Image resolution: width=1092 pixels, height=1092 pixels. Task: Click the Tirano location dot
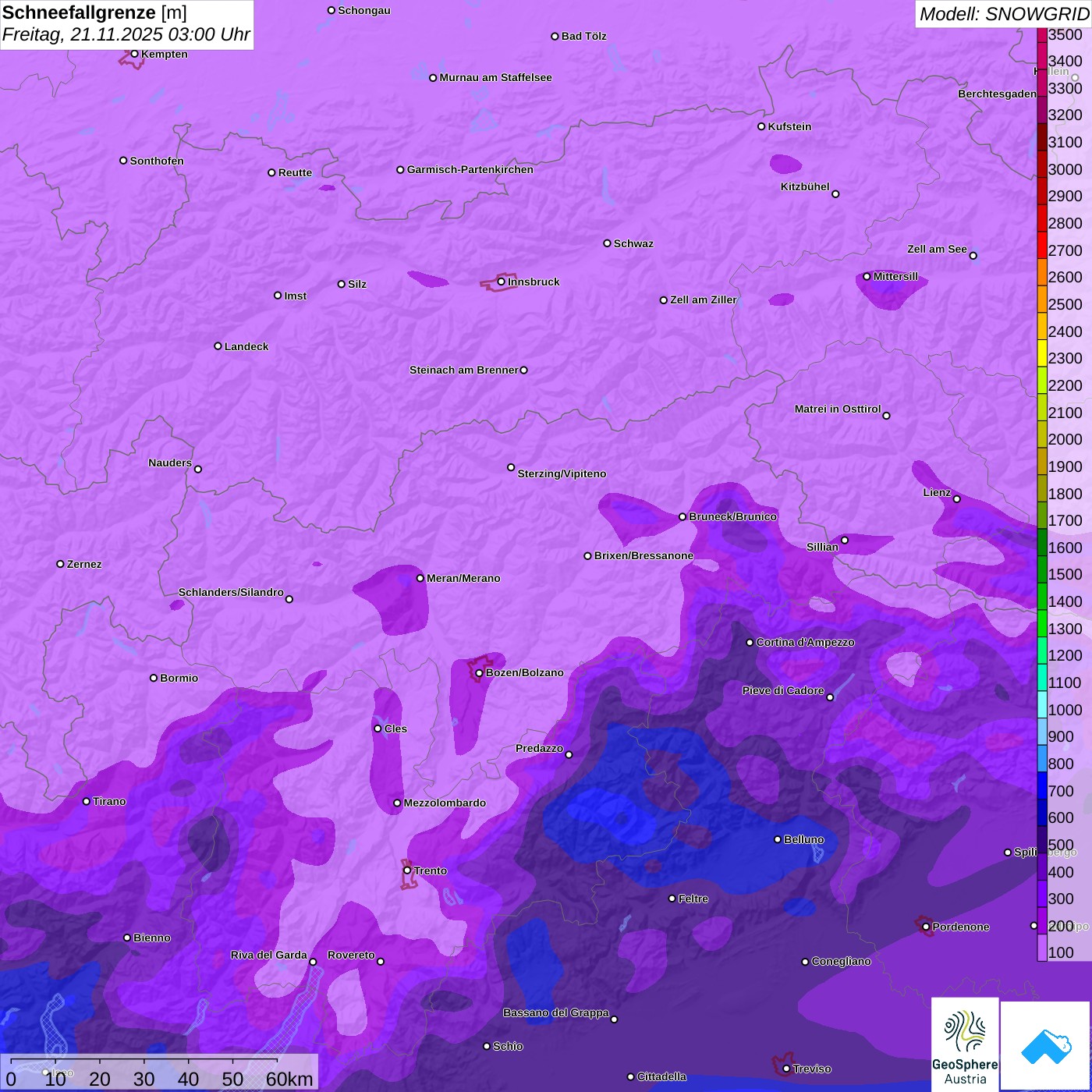(x=87, y=801)
